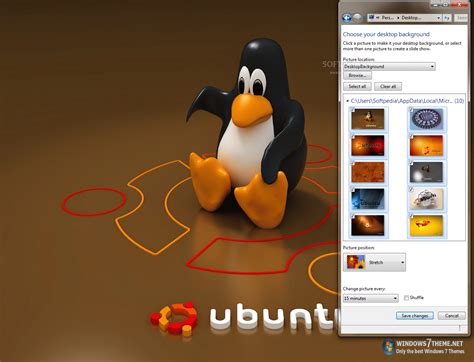Select the dark red Ubuntu text wallpaper
The width and height of the screenshot is (474, 362).
click(368, 145)
